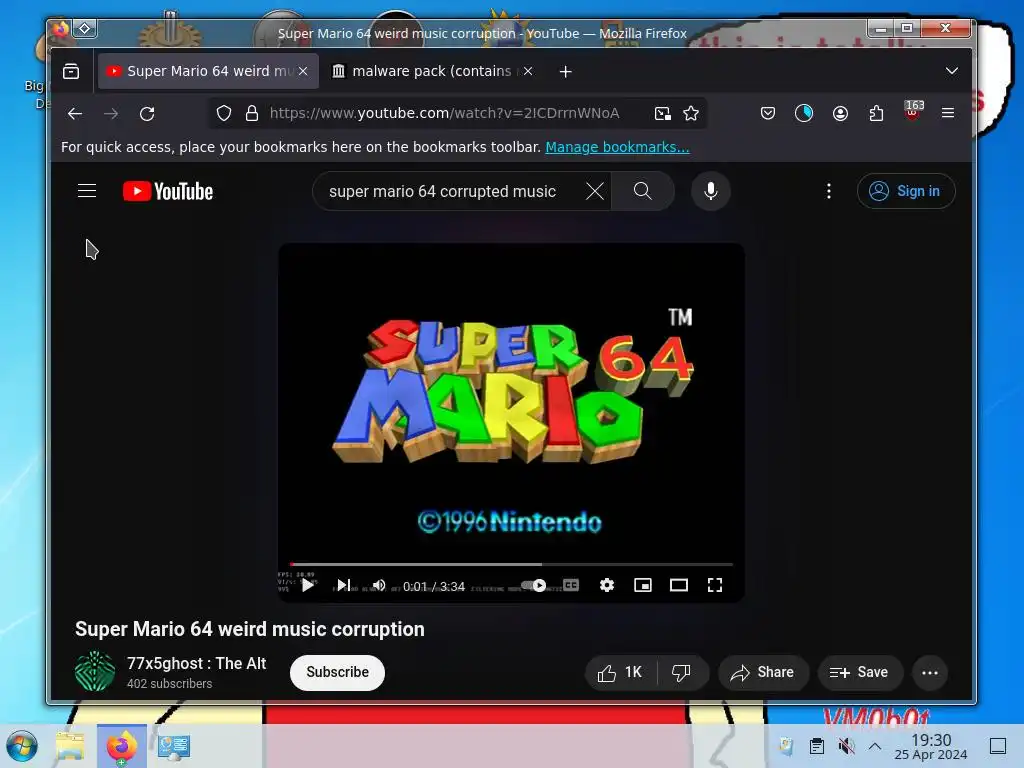Save page to Pocket
Image resolution: width=1024 pixels, height=768 pixels.
click(x=768, y=114)
